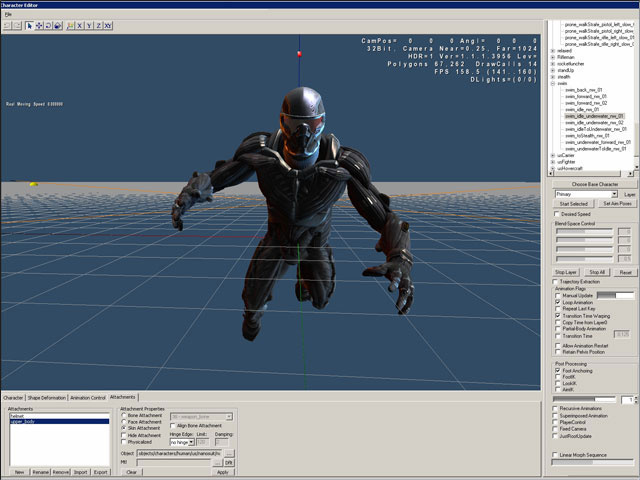640x480 pixels.
Task: Activate the Move tool icon
Action: coord(39,25)
